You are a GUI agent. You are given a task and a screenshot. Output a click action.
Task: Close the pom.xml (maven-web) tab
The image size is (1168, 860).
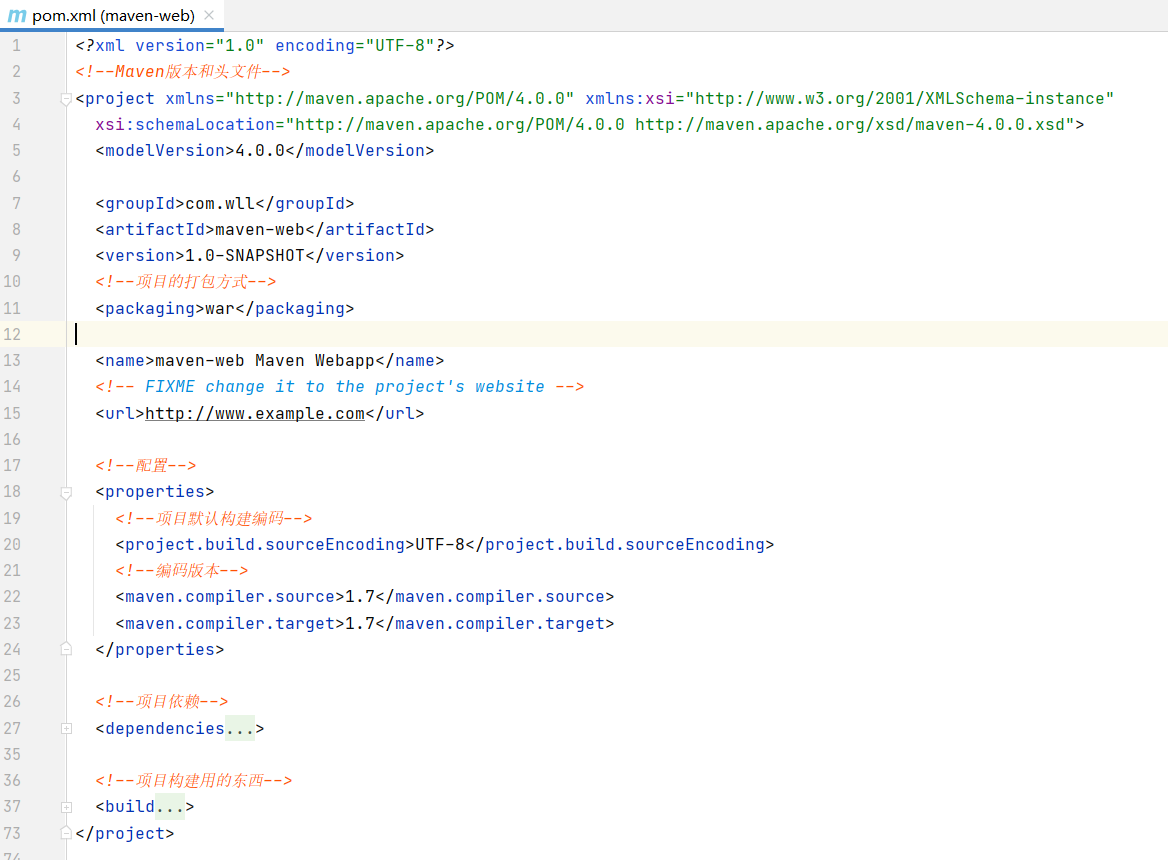coord(209,15)
